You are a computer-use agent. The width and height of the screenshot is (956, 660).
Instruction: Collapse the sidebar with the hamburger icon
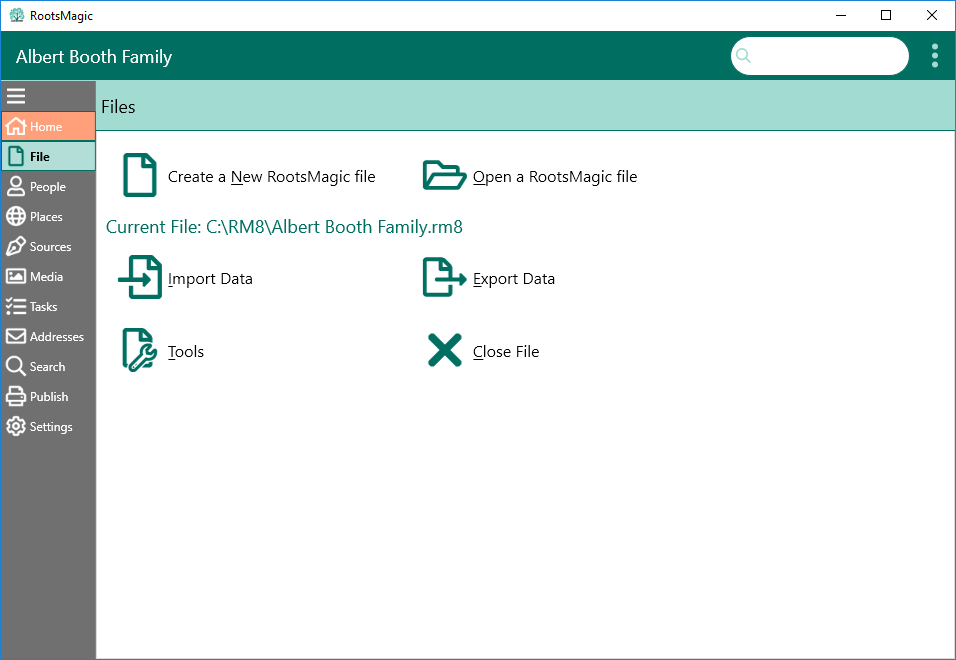(16, 96)
